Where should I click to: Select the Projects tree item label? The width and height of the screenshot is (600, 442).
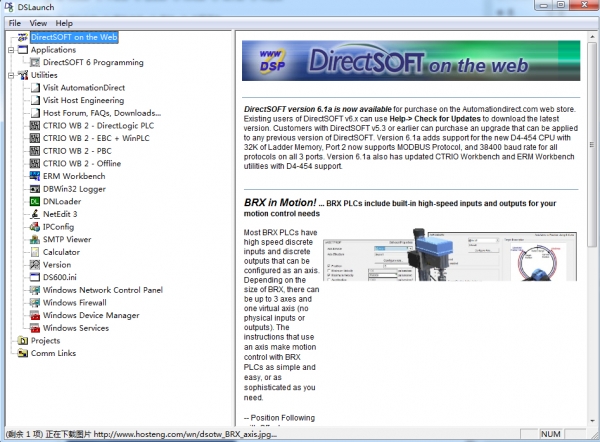46,341
